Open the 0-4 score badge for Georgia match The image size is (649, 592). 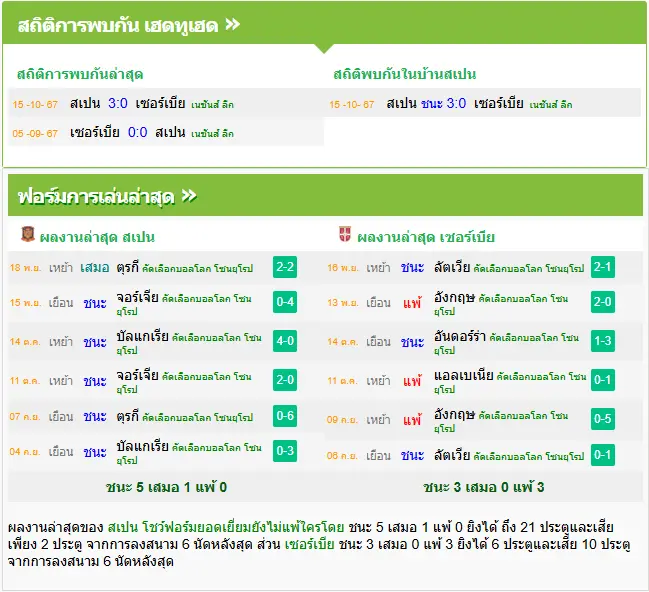[285, 302]
